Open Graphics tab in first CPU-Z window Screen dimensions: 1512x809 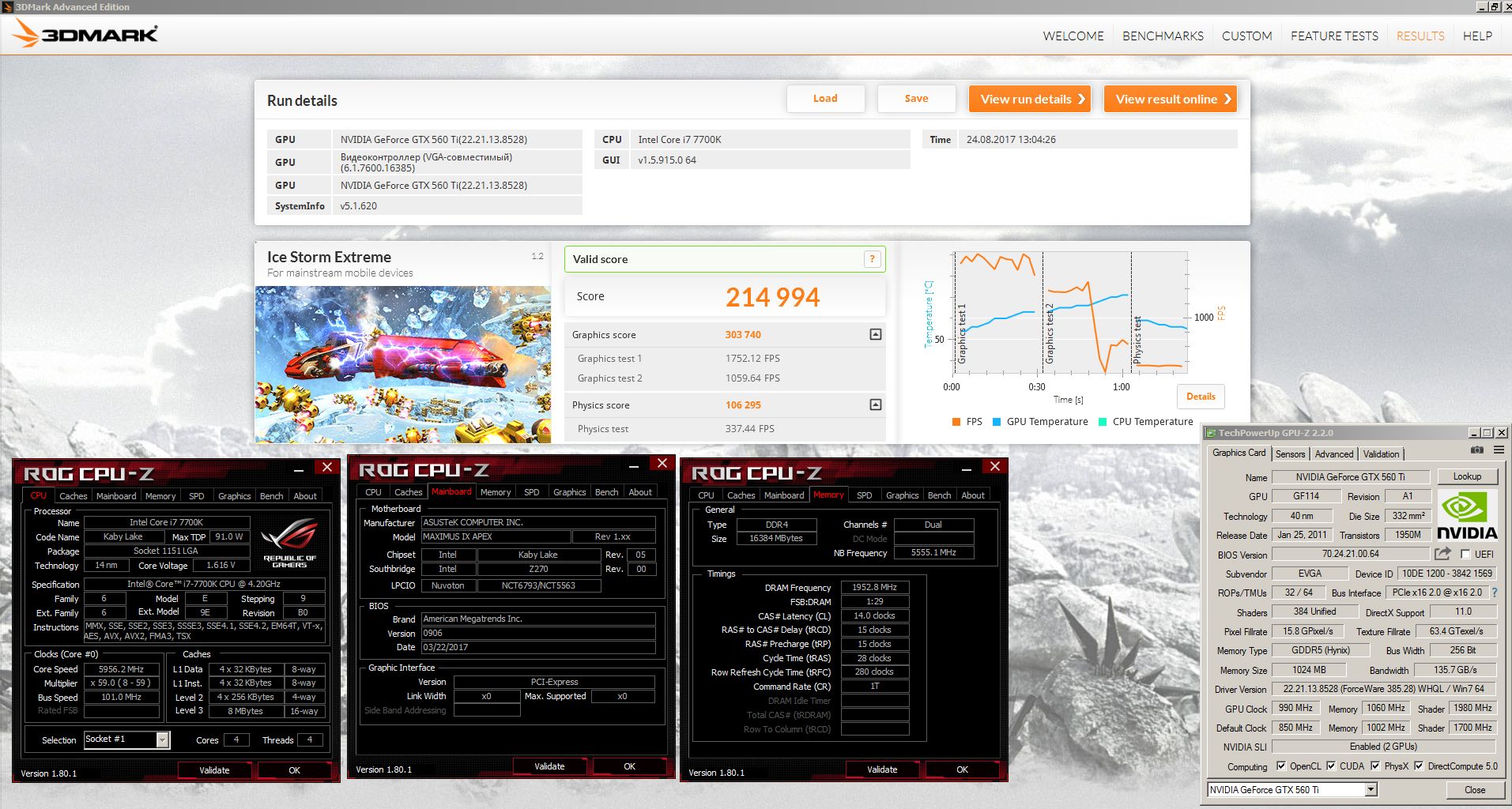click(x=235, y=496)
